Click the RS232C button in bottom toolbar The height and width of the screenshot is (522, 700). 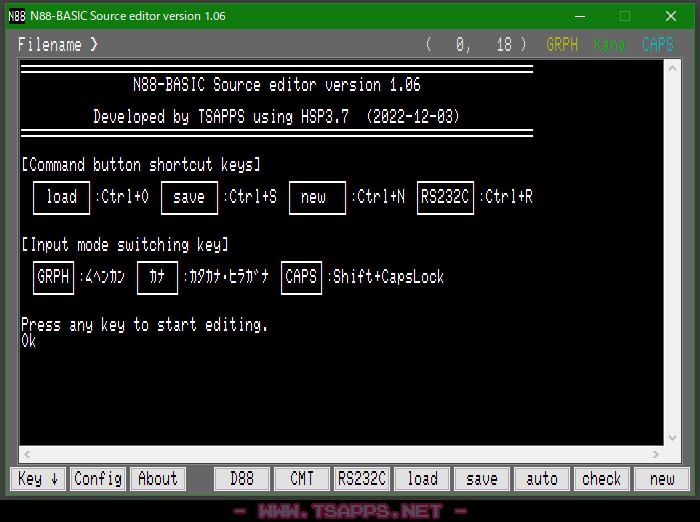point(362,479)
